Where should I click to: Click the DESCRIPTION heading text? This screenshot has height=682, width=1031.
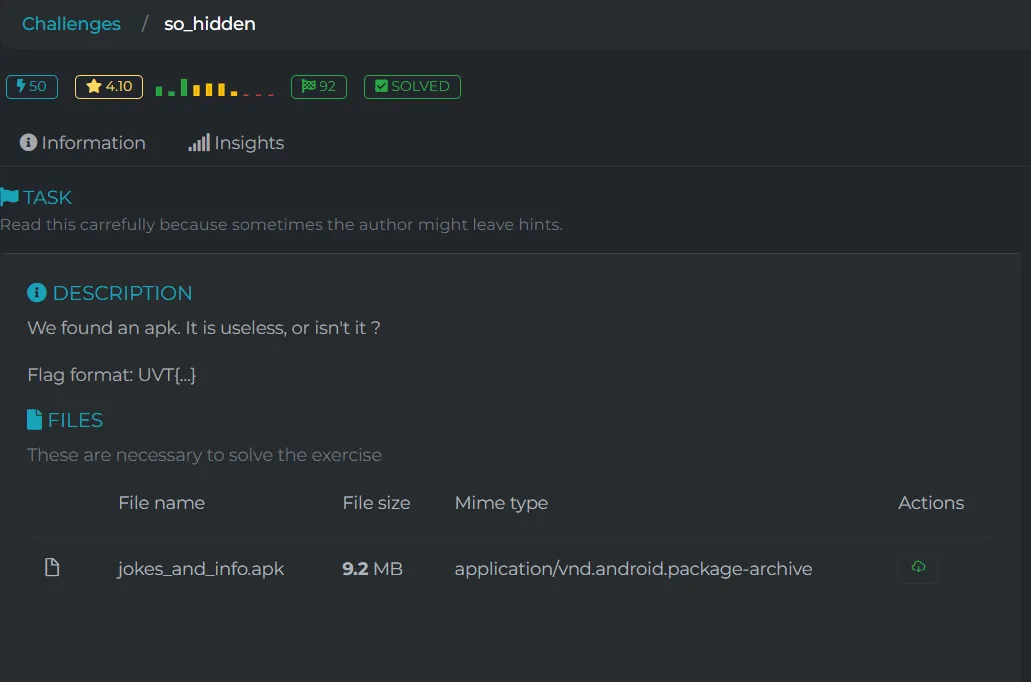pyautogui.click(x=122, y=293)
